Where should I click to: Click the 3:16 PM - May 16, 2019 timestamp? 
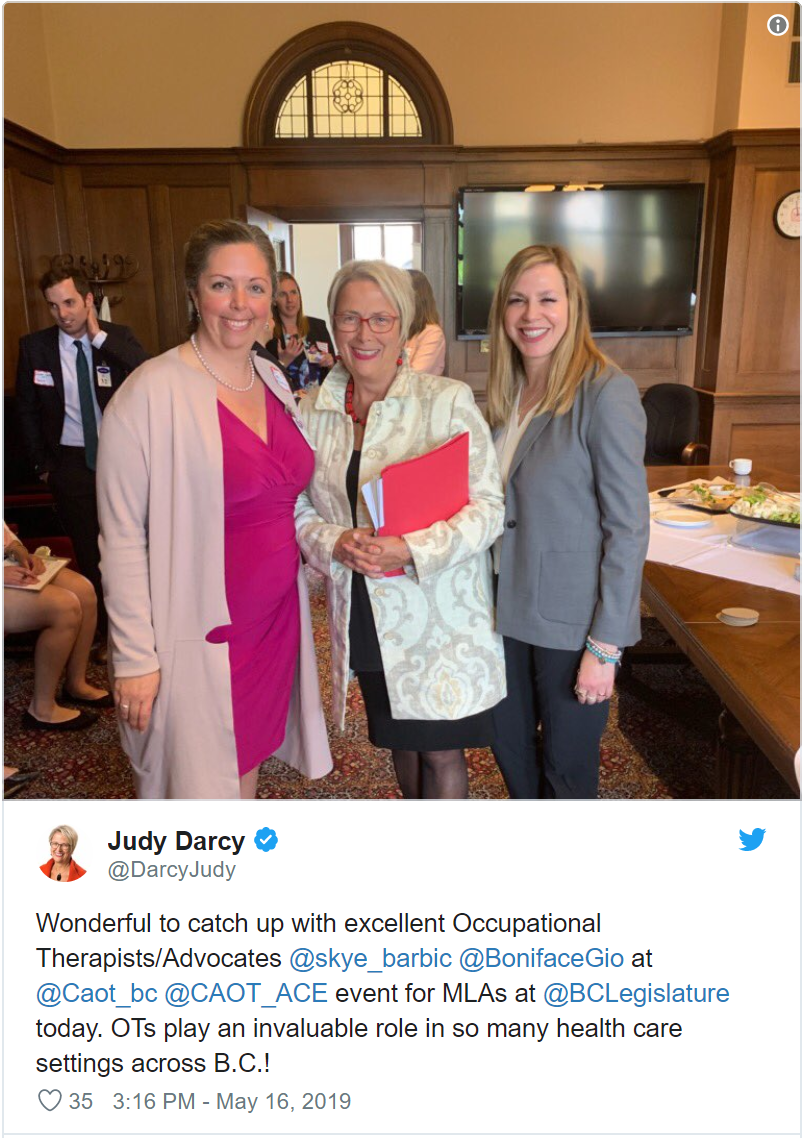(x=232, y=1101)
